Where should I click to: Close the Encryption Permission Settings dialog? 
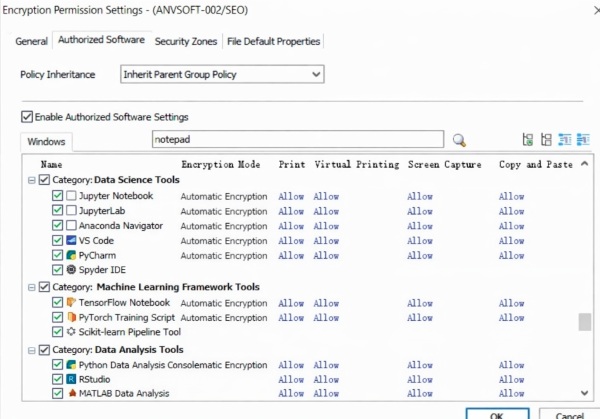tap(596, 10)
